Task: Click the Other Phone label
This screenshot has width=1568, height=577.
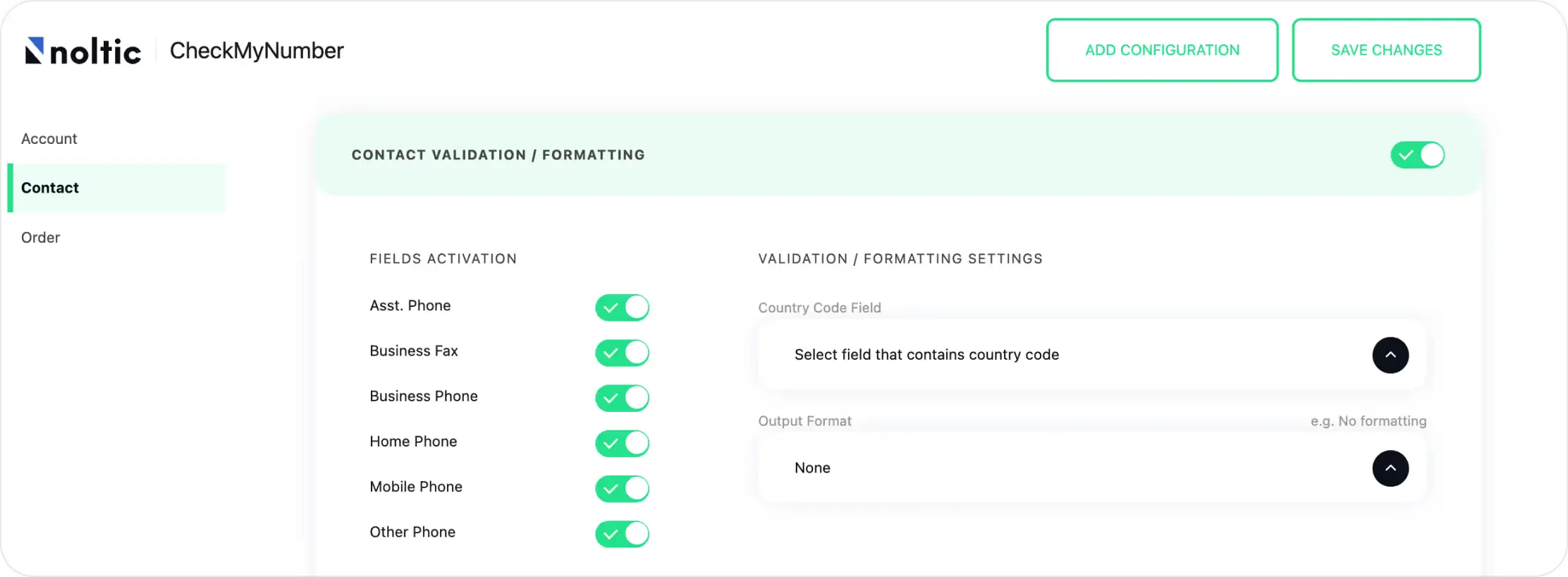Action: [412, 532]
